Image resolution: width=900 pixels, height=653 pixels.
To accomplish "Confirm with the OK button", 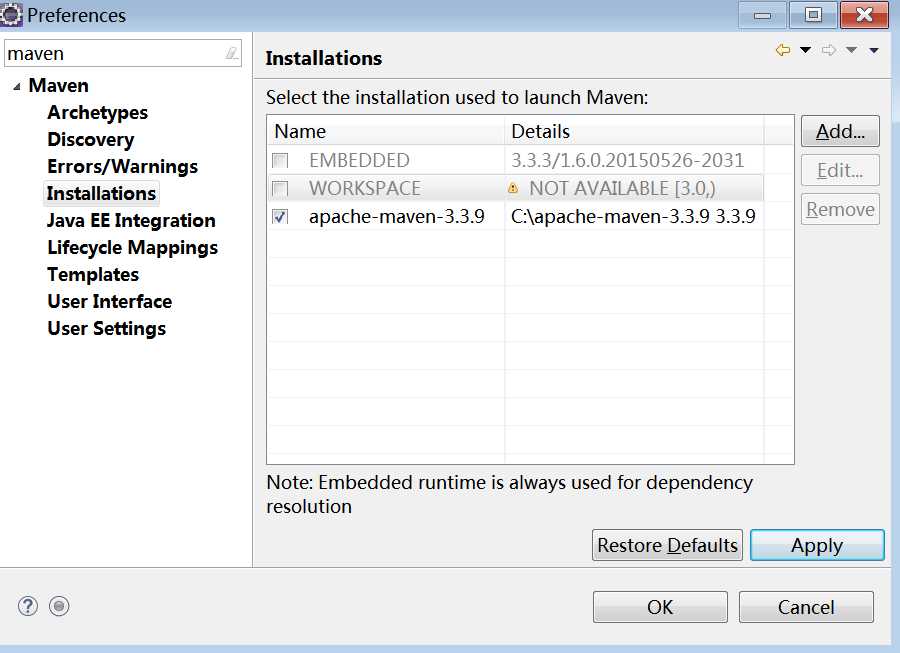I will (x=660, y=607).
